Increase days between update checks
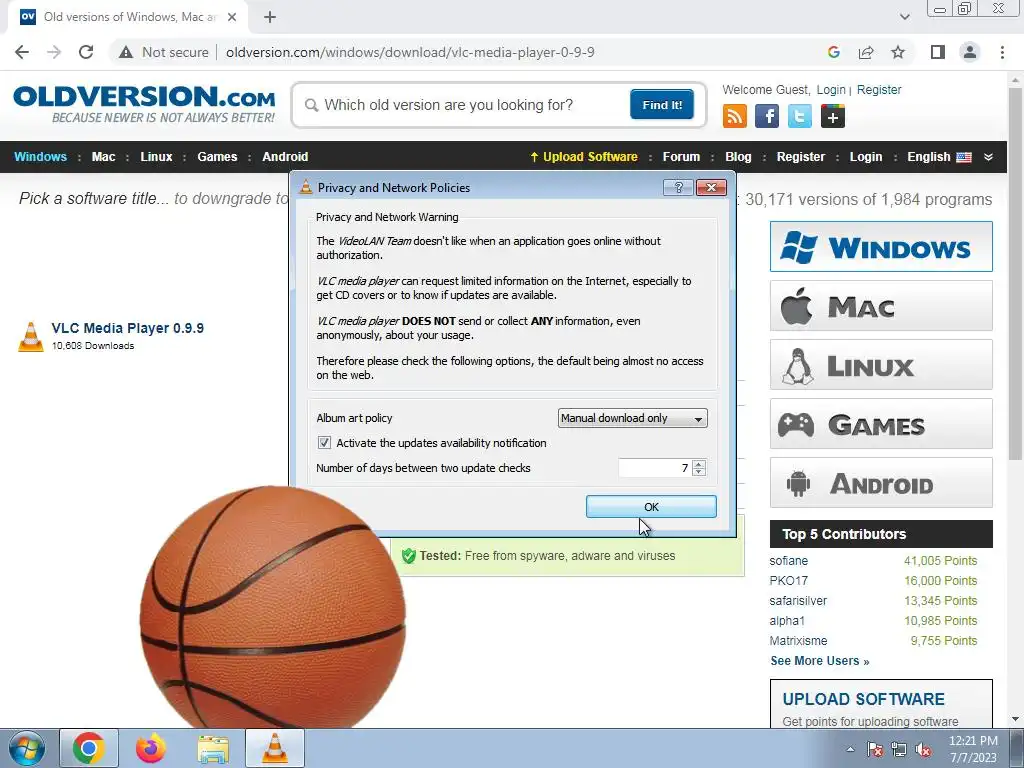The width and height of the screenshot is (1024, 768). tap(699, 464)
